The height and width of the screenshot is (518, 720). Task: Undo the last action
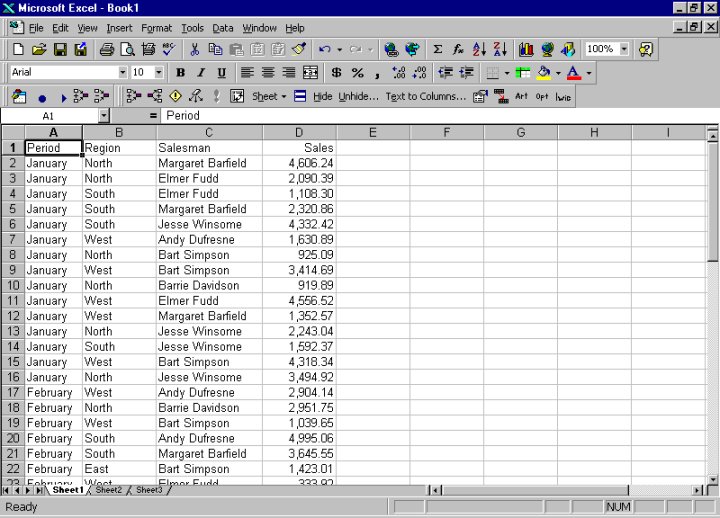click(x=325, y=49)
